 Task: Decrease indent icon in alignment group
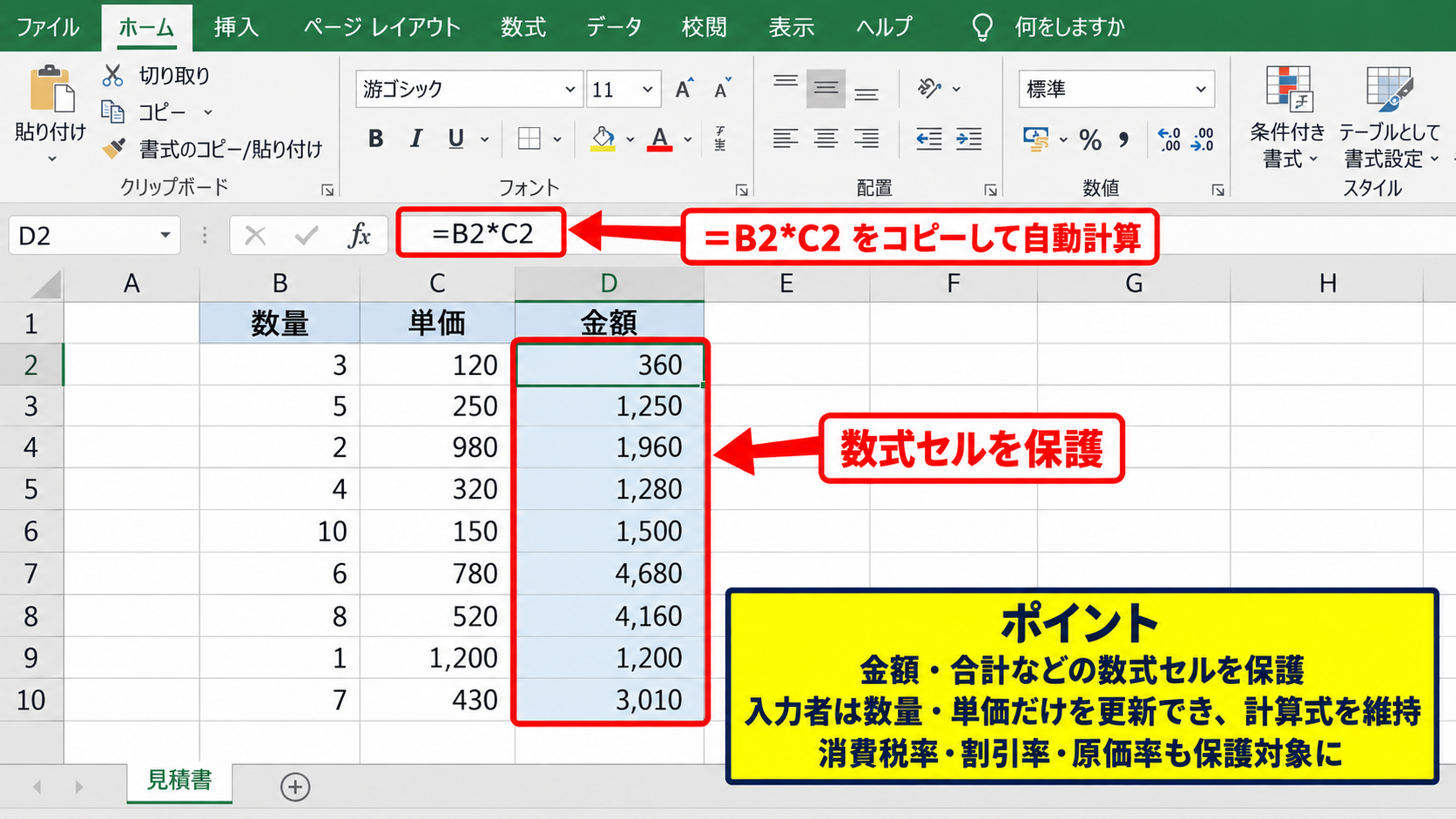tap(928, 138)
